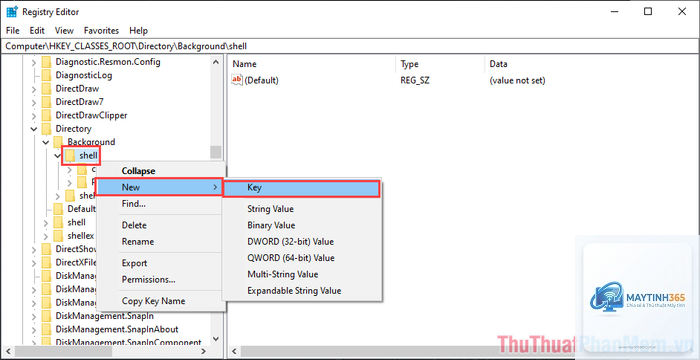Select the Background key label
The image size is (700, 360).
tap(91, 142)
